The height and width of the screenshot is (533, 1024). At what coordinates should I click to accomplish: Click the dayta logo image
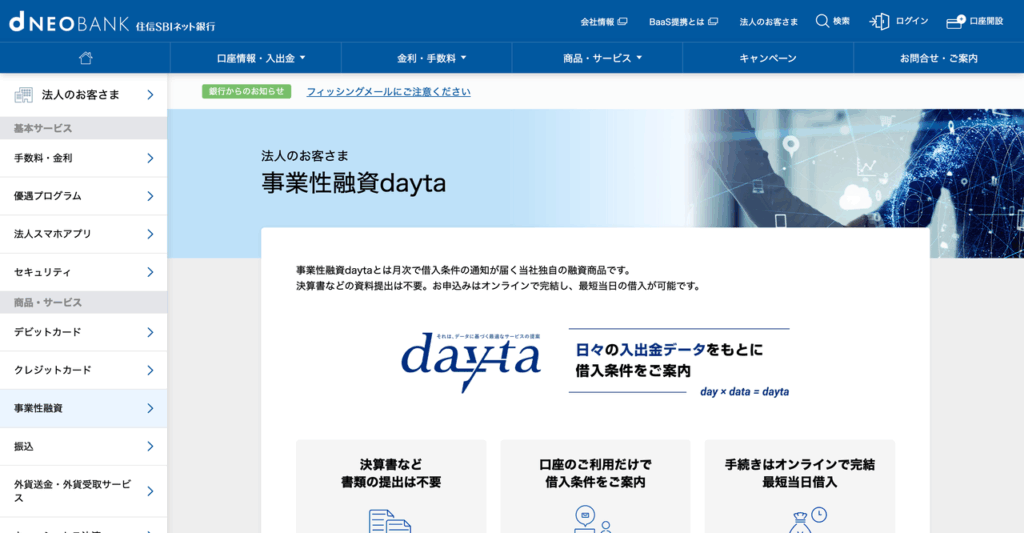click(x=471, y=361)
